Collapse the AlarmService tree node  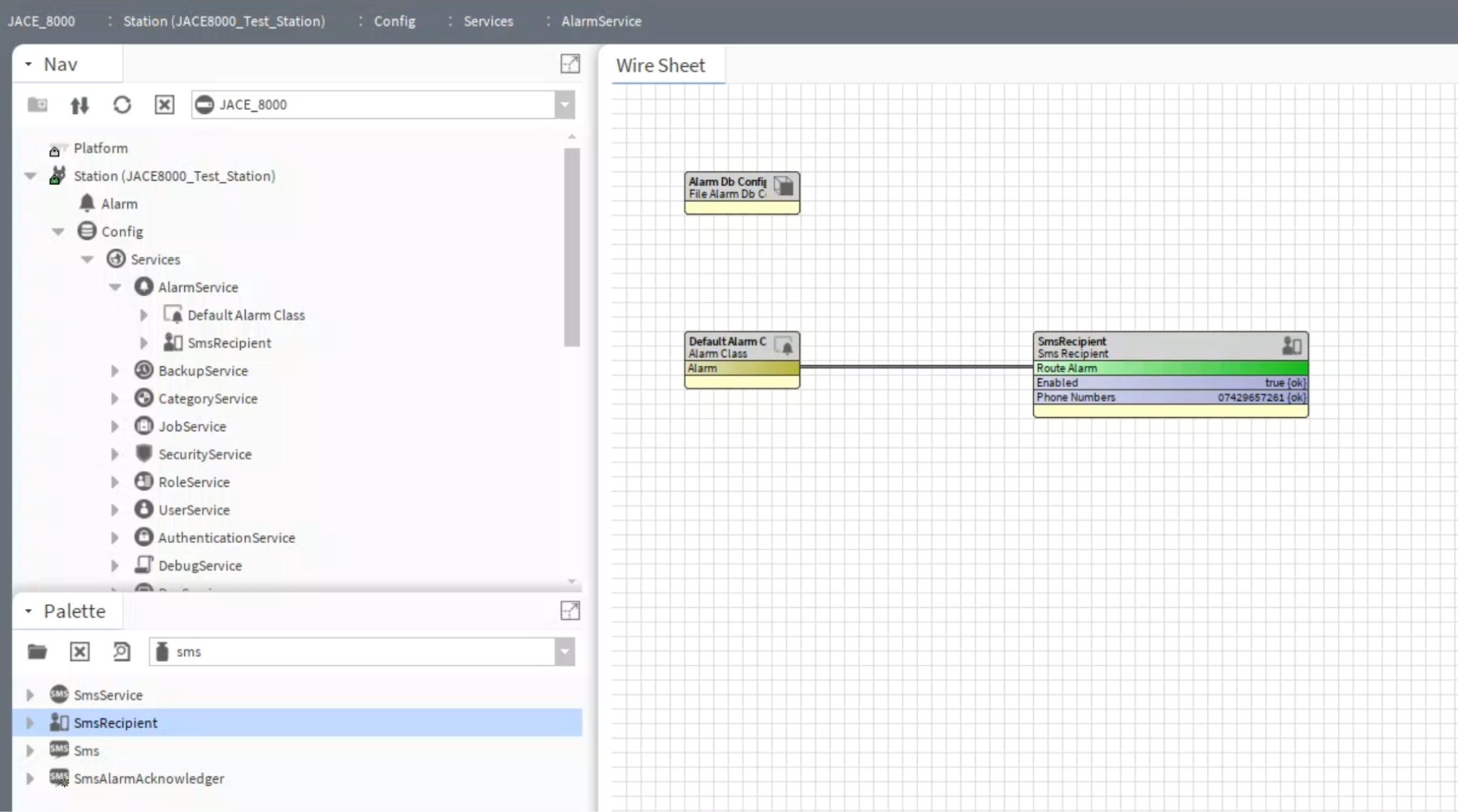pyautogui.click(x=115, y=288)
